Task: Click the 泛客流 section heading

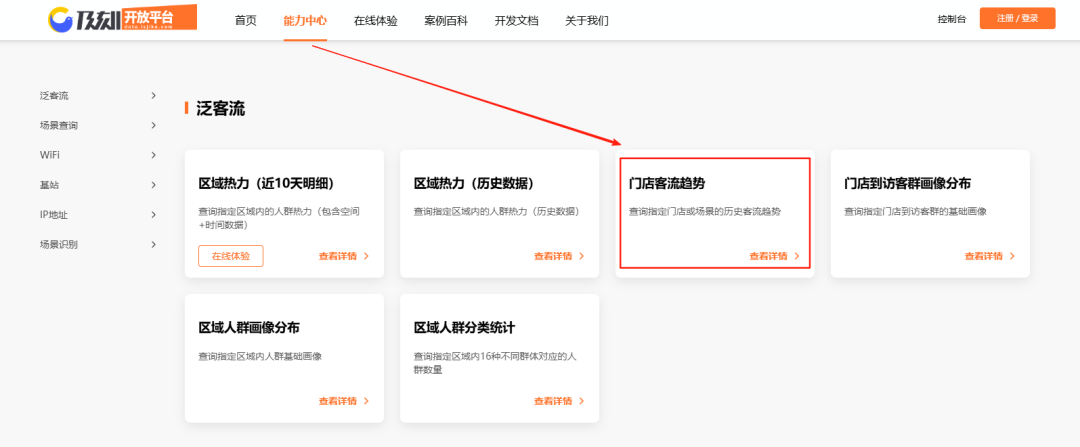Action: click(220, 108)
